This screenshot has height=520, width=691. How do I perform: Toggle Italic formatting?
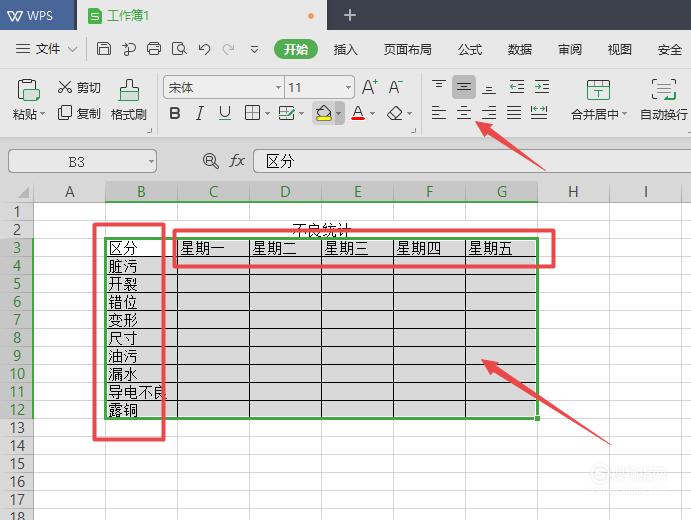200,113
